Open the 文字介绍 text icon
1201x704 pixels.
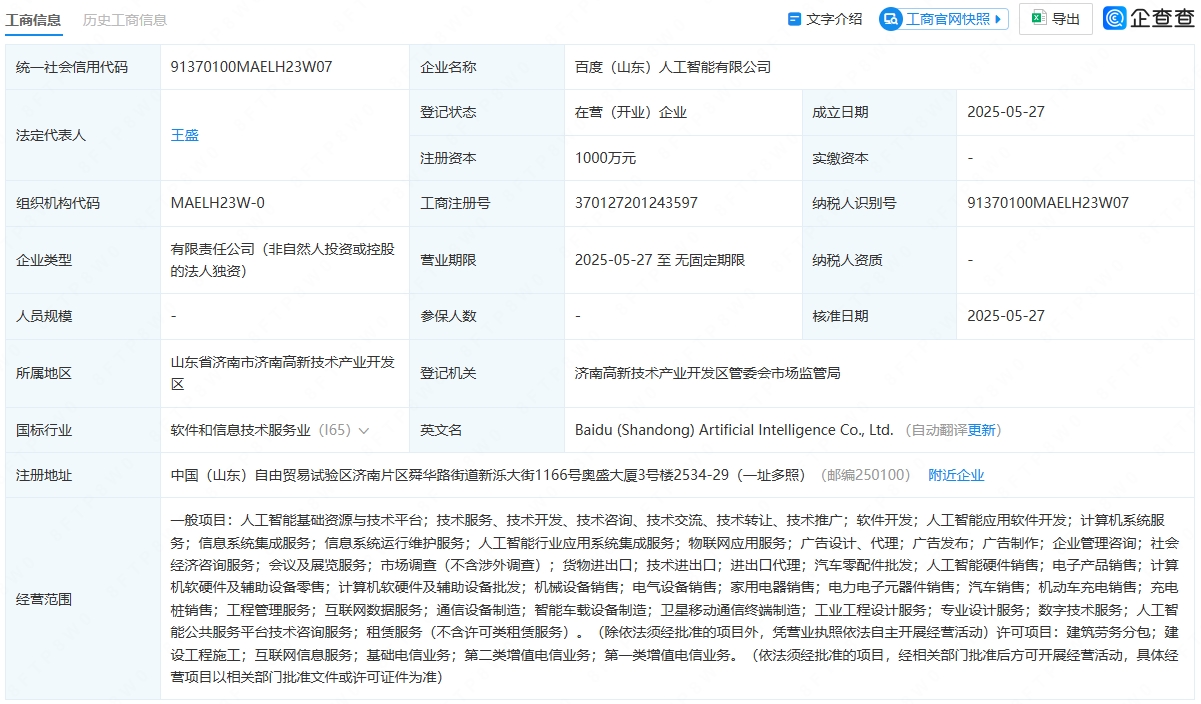(x=825, y=18)
